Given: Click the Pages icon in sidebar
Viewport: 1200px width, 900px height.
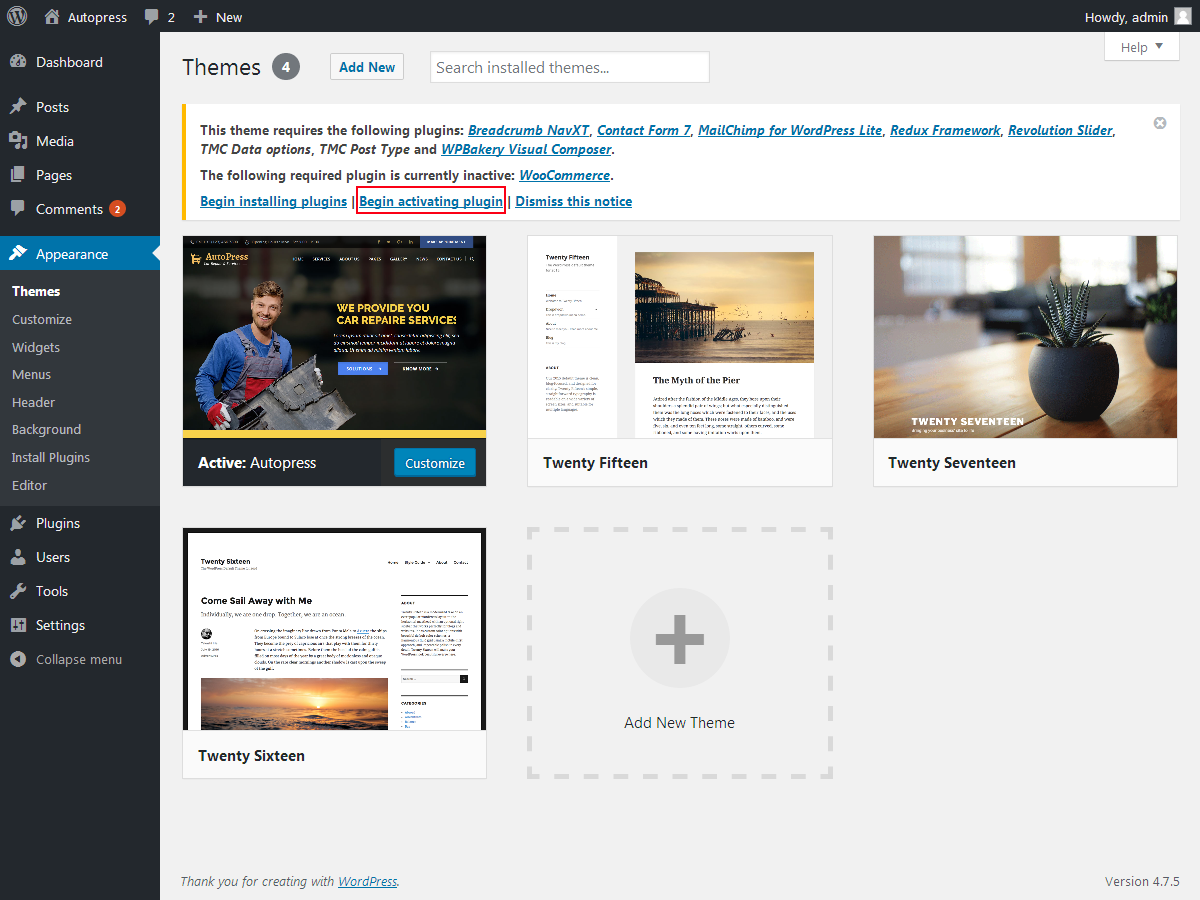Looking at the screenshot, I should tap(18, 175).
